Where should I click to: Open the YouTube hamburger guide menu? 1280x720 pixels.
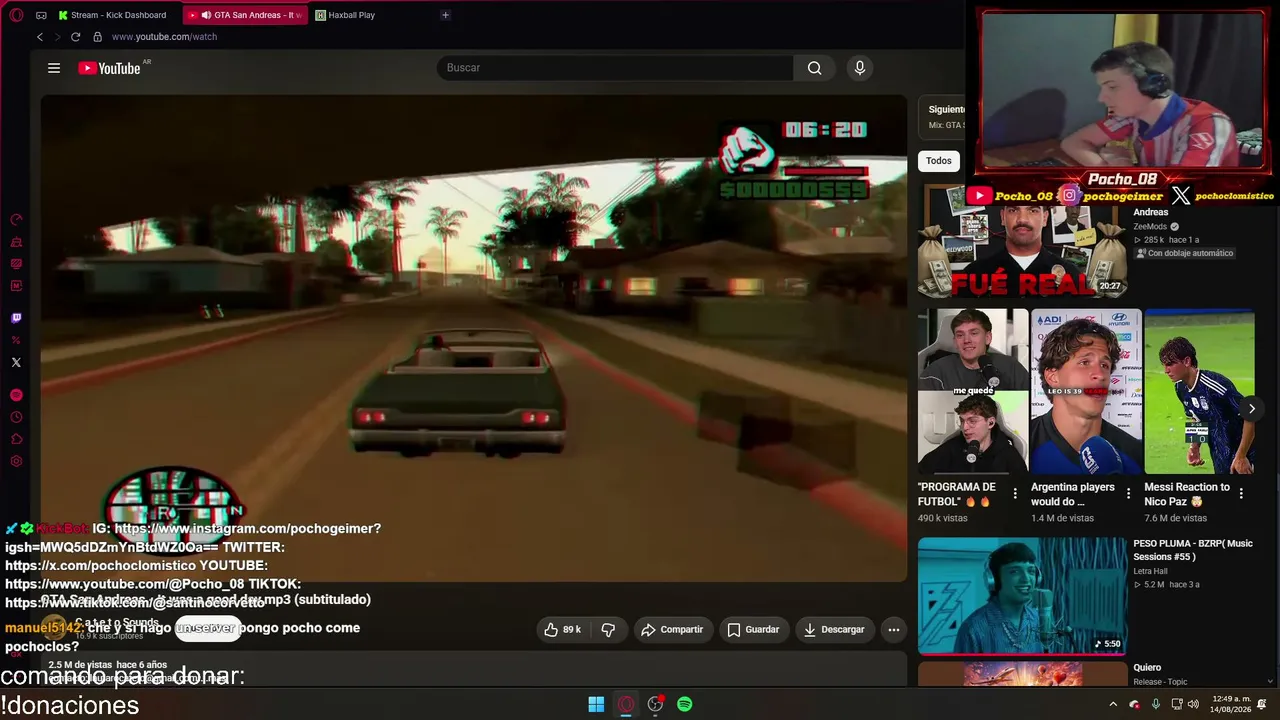[x=54, y=68]
